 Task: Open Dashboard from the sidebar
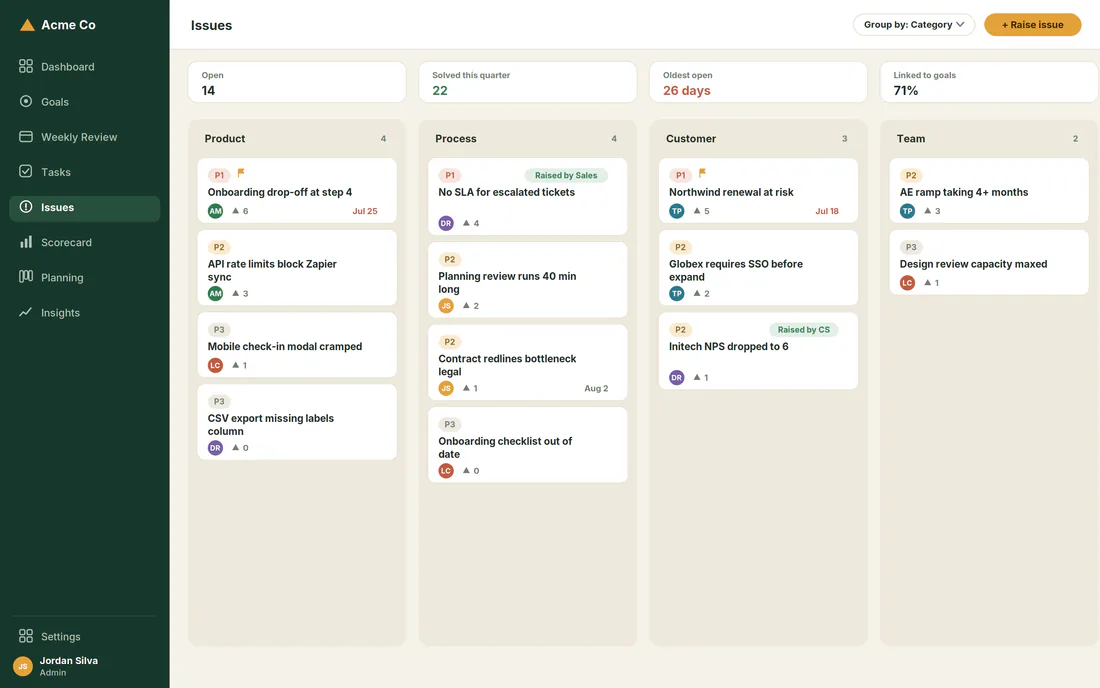(x=84, y=67)
